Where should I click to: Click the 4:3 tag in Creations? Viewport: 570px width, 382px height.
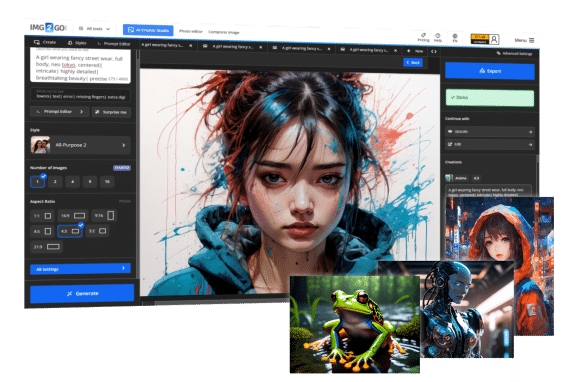click(476, 178)
